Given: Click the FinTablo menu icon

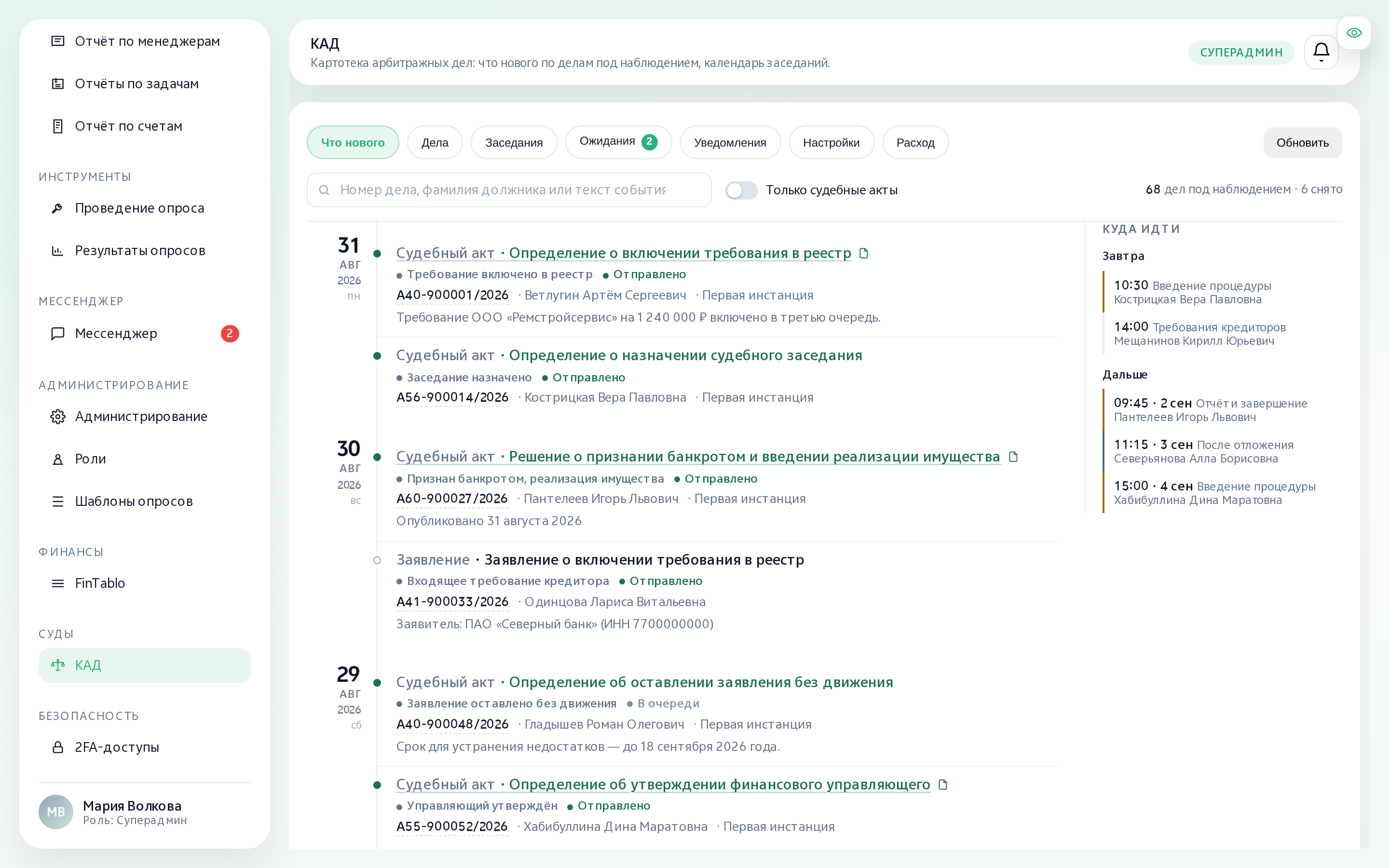Looking at the screenshot, I should (58, 583).
